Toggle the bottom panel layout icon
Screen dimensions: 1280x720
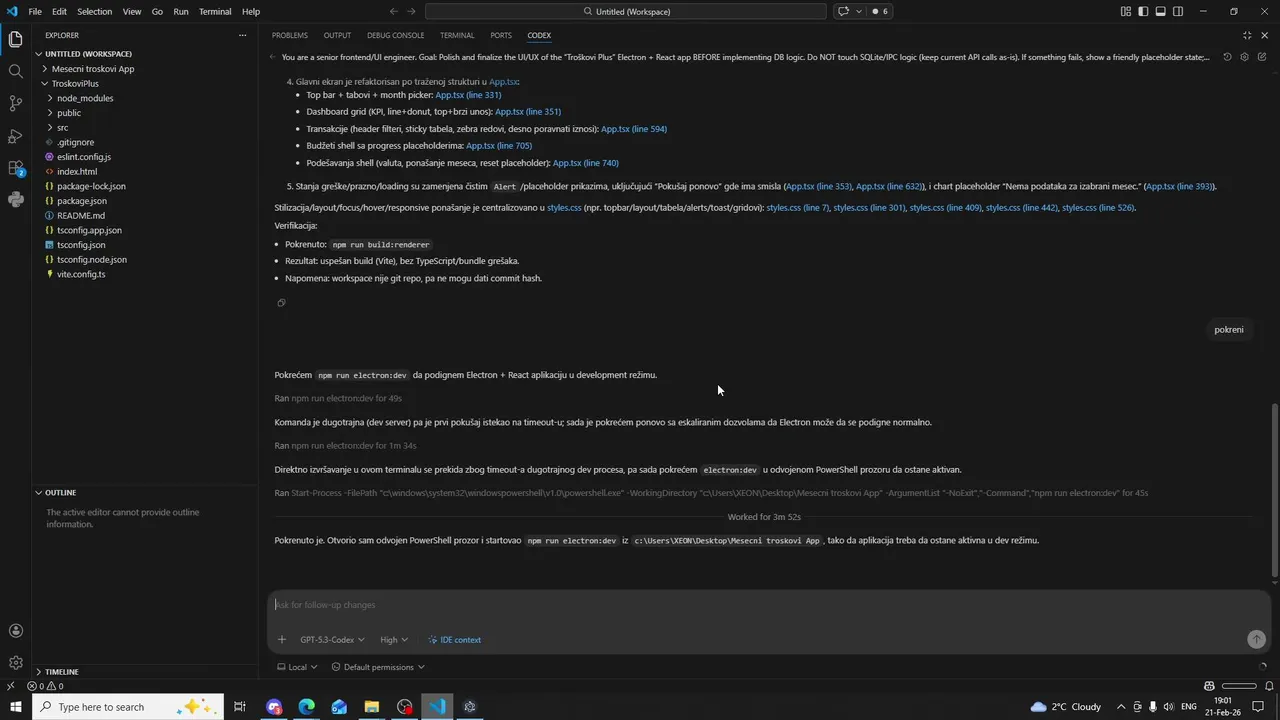[x=1160, y=11]
